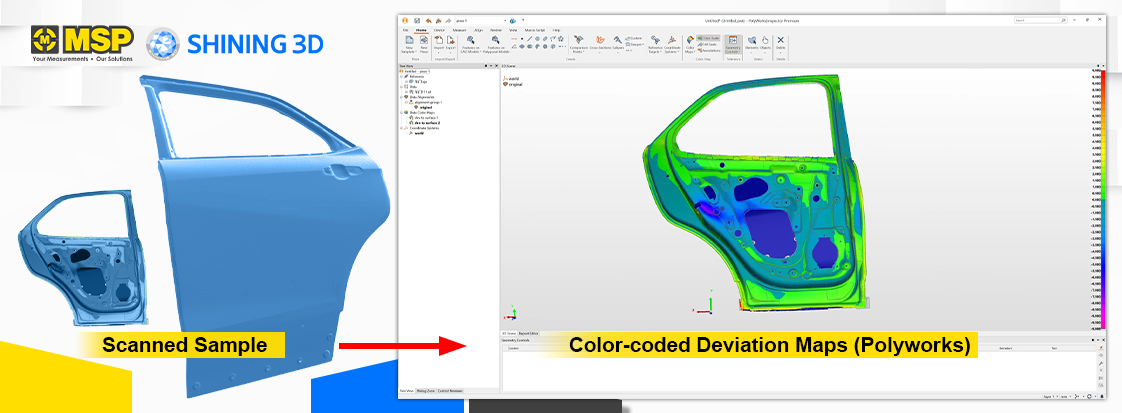Click the Reference Targets icon

pos(656,44)
